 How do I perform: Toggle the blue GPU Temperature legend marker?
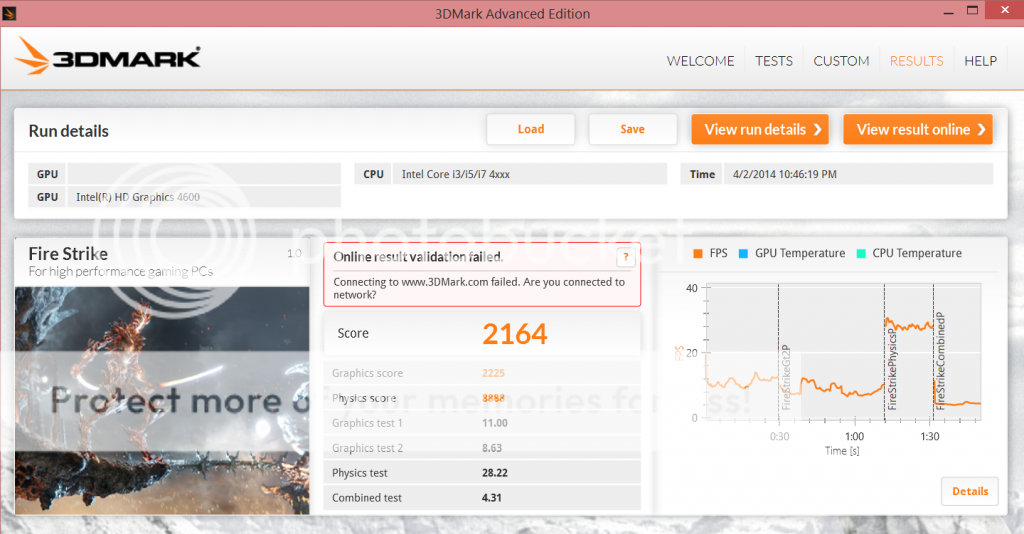click(x=742, y=254)
